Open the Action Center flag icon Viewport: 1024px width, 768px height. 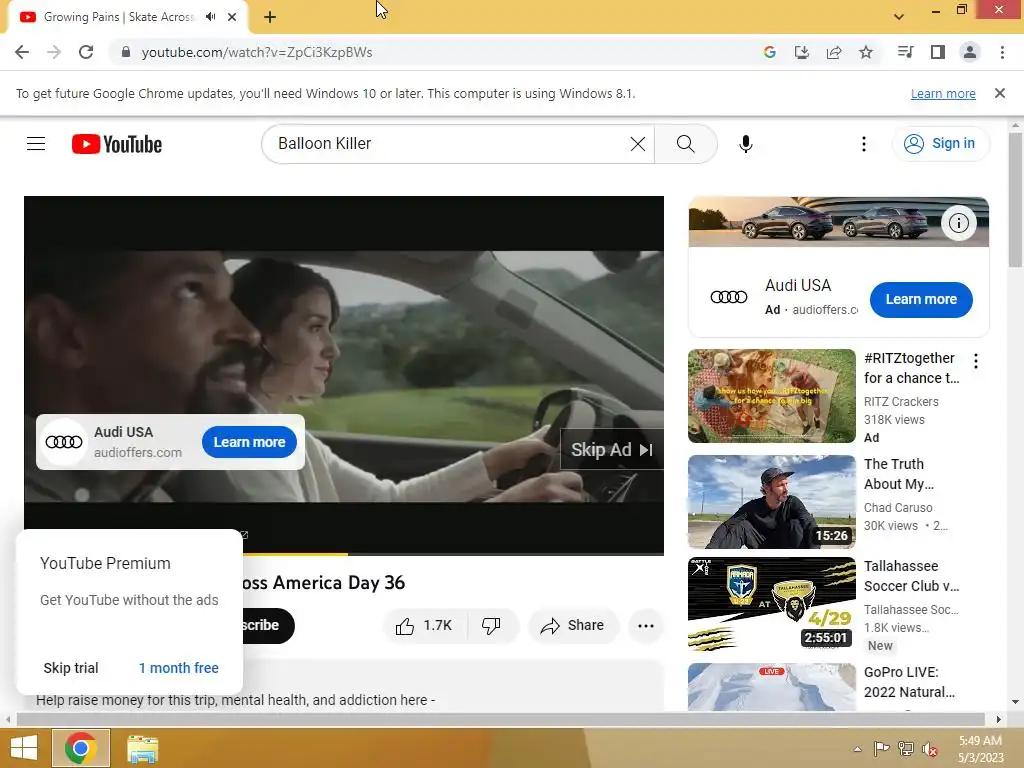[882, 748]
